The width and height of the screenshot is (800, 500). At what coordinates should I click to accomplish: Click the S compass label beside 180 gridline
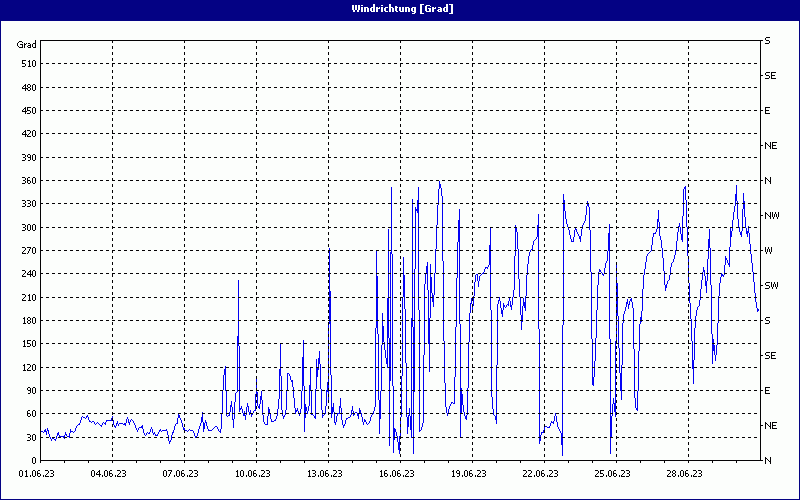(767, 321)
